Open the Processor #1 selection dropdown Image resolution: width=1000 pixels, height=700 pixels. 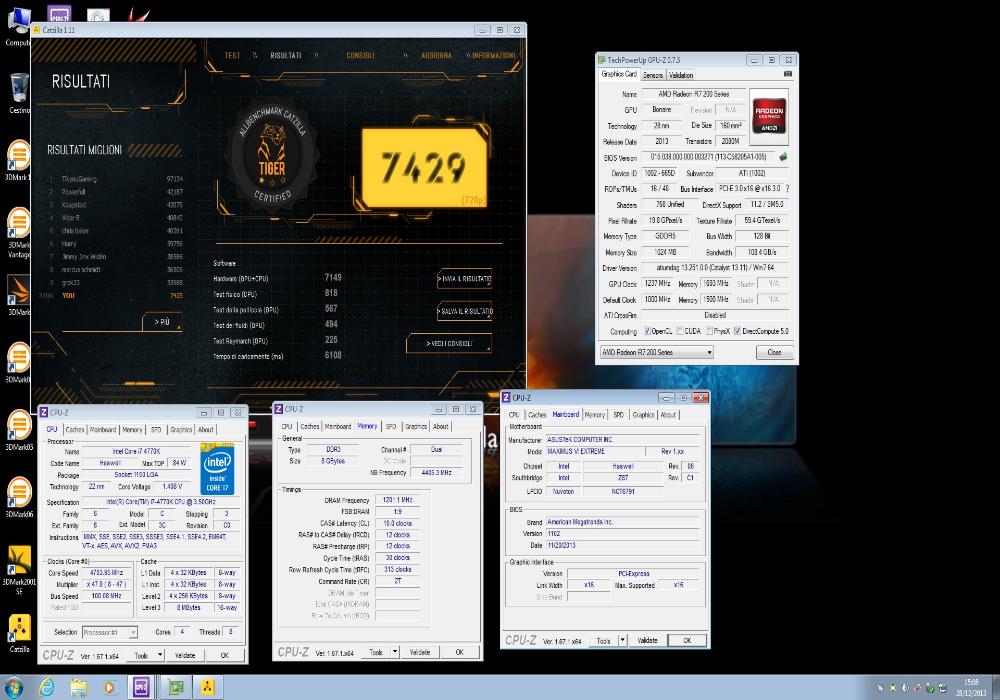[109, 632]
